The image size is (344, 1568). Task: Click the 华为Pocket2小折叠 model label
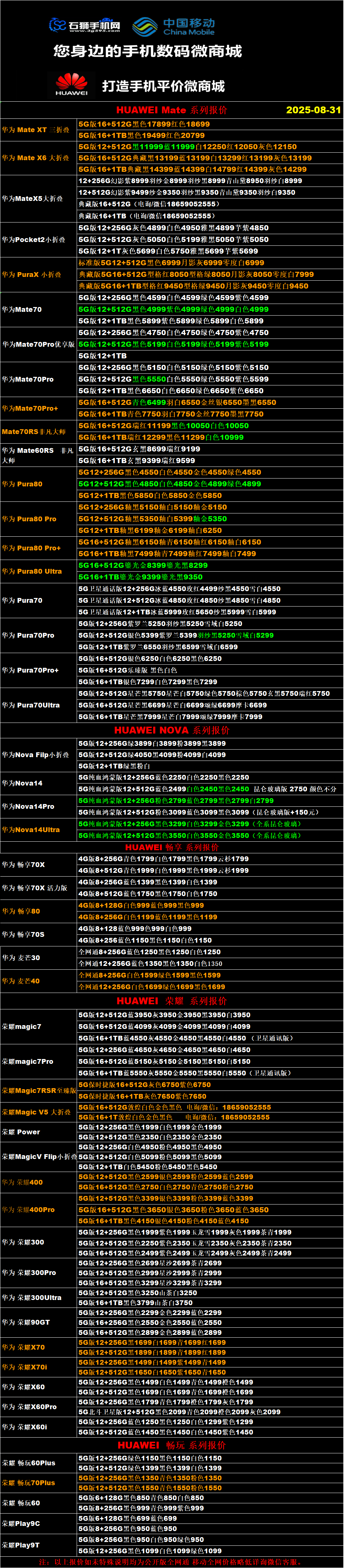click(x=34, y=239)
